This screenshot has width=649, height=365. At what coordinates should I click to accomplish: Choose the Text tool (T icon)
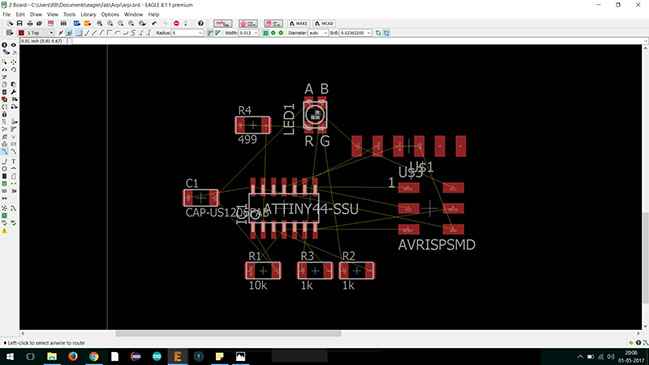tap(14, 161)
